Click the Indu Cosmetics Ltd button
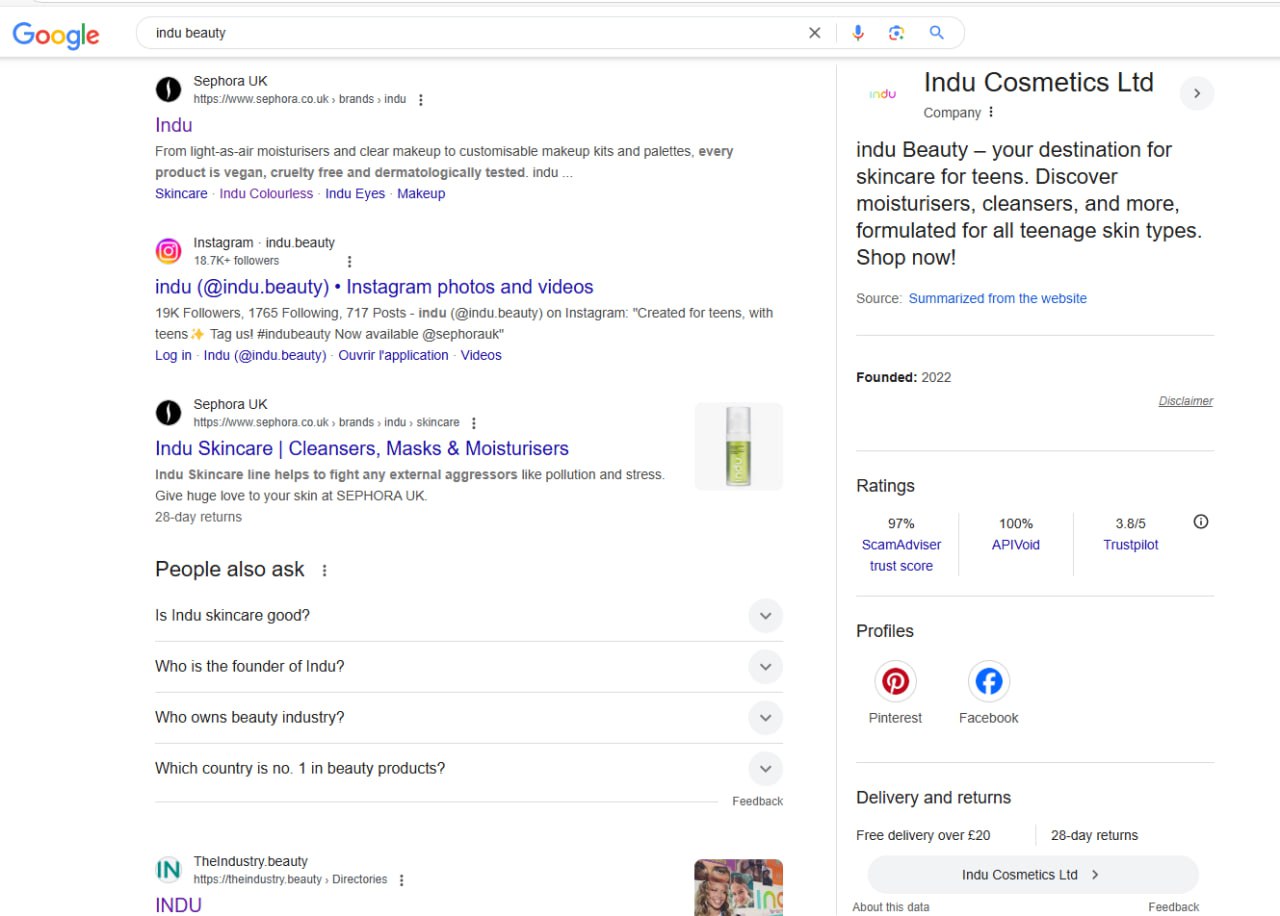Viewport: 1280px width, 916px height. click(1032, 875)
